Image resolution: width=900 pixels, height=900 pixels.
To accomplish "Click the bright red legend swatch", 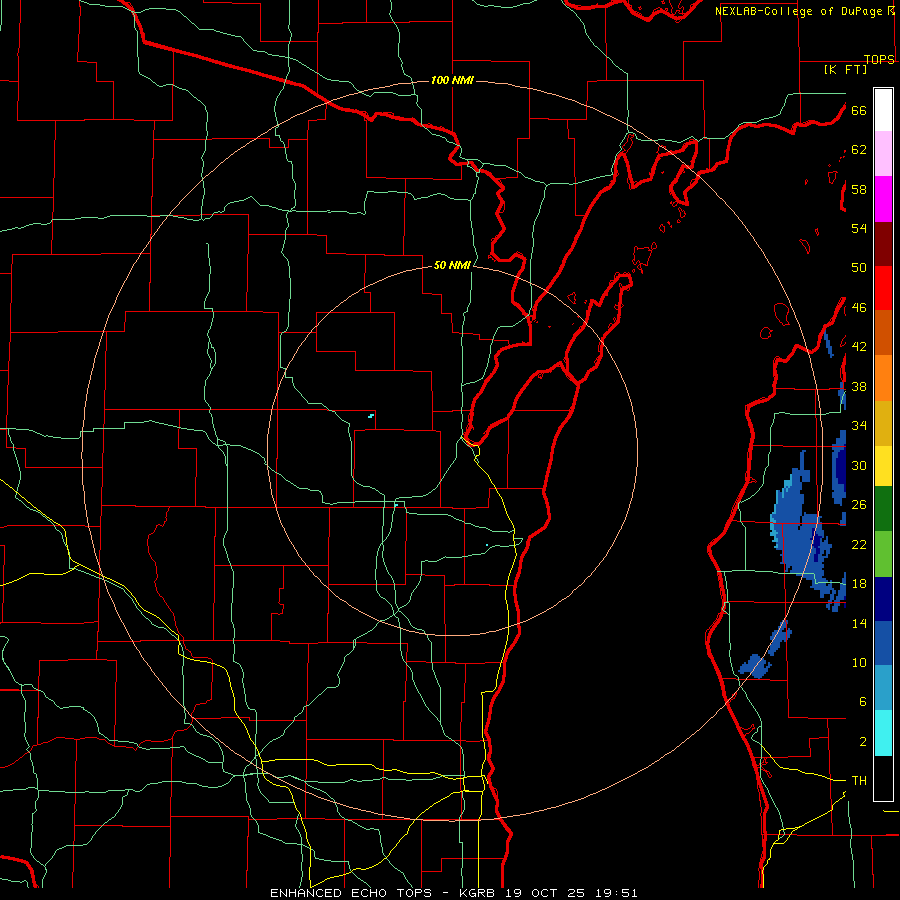I will [883, 288].
